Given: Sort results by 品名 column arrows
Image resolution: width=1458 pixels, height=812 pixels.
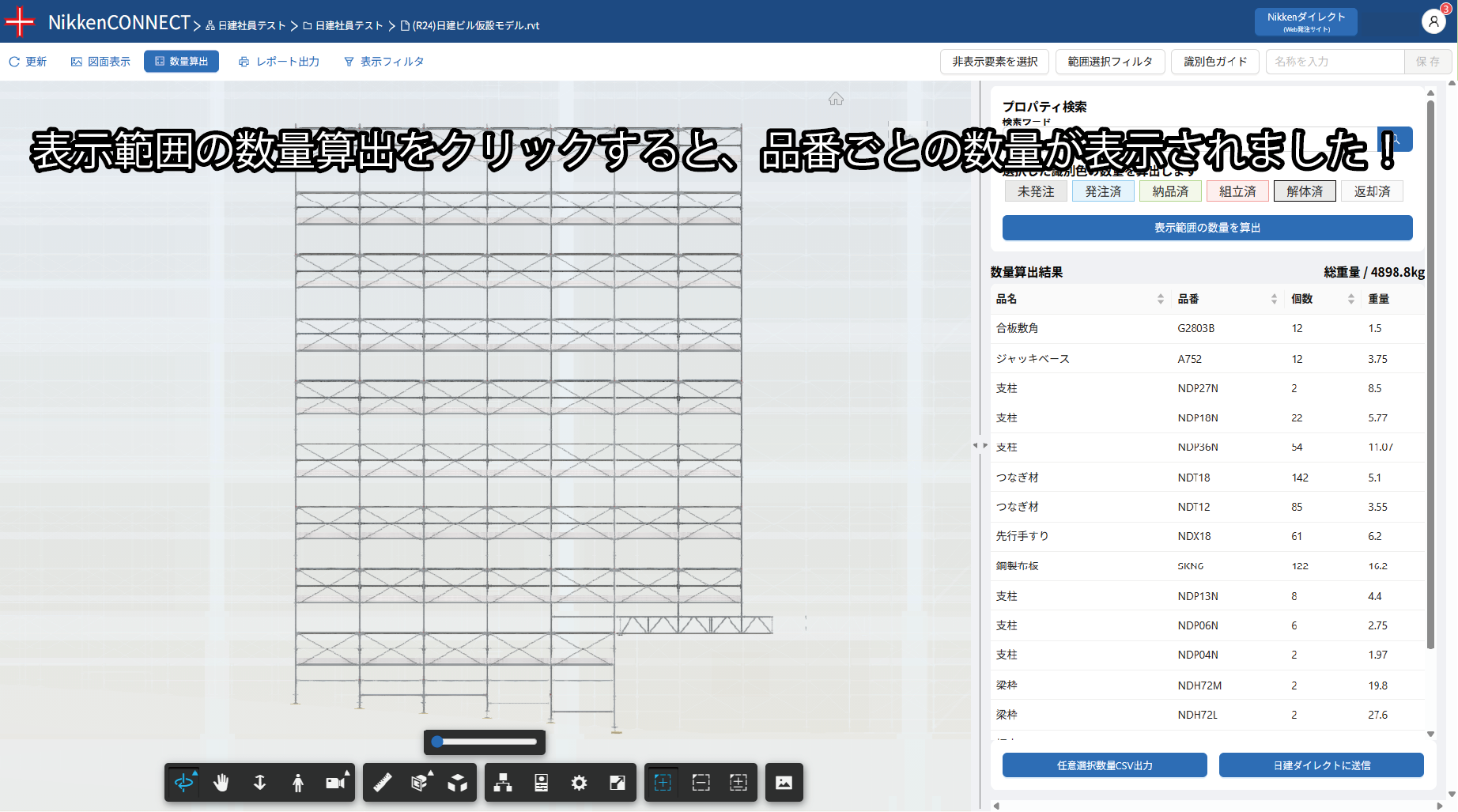Looking at the screenshot, I should pos(1161,299).
